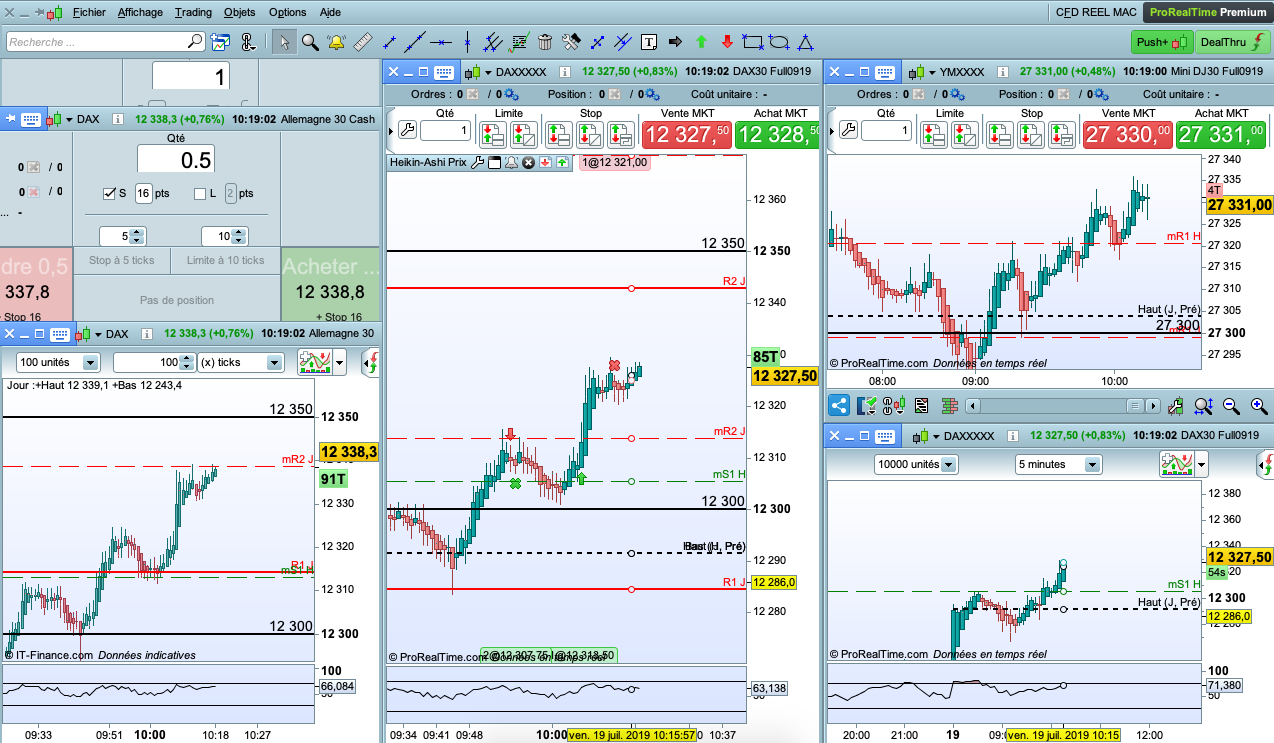This screenshot has width=1274, height=743.
Task: Click the chart window icon beside the search box
Action: [x=221, y=42]
